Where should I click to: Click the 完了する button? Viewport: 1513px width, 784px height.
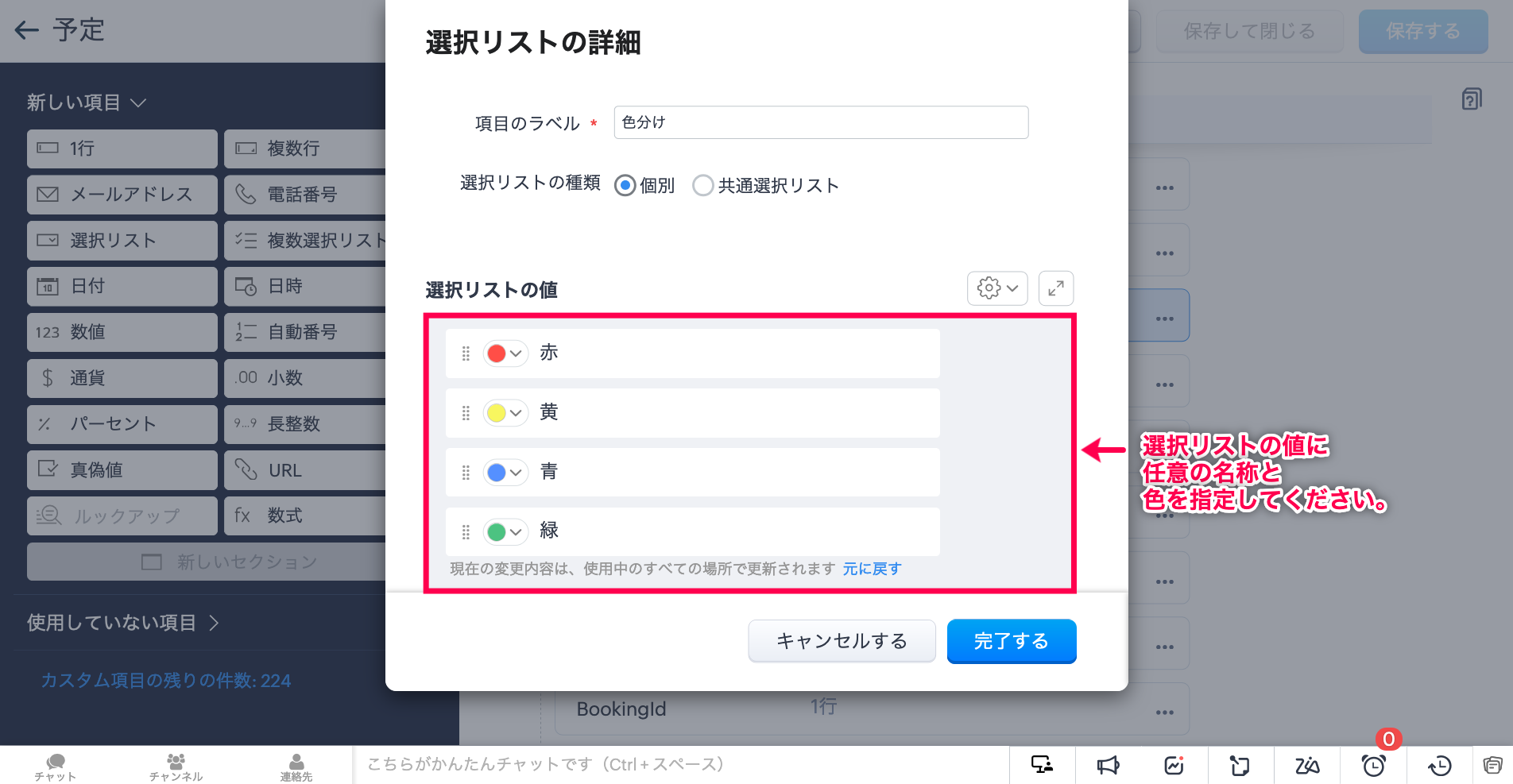coord(1011,641)
